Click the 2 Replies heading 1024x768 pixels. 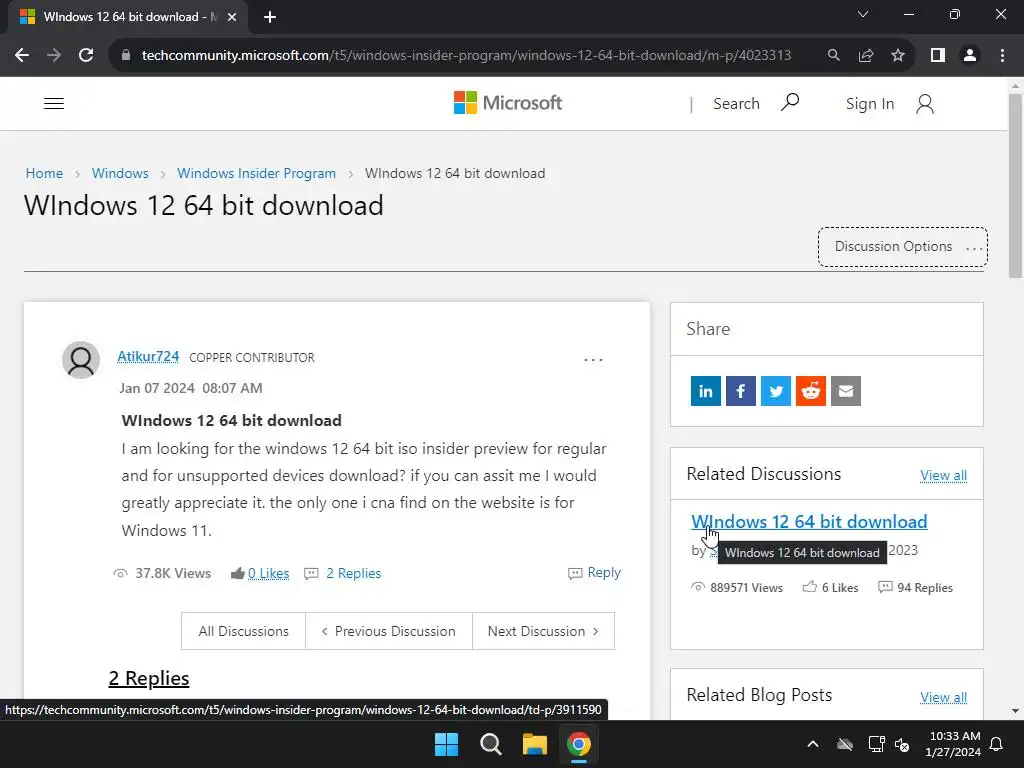149,678
